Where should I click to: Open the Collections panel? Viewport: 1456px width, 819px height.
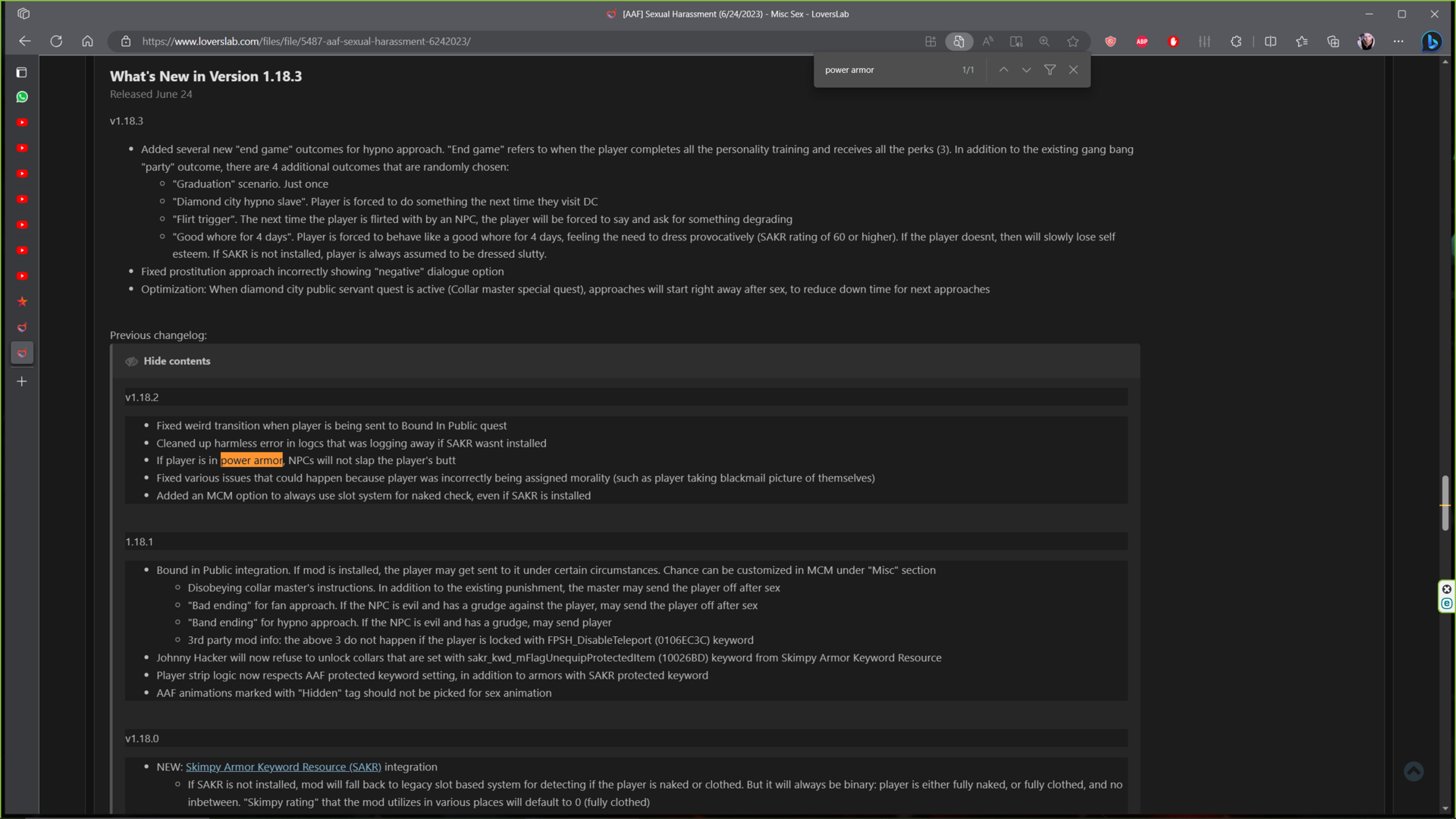pos(1333,42)
